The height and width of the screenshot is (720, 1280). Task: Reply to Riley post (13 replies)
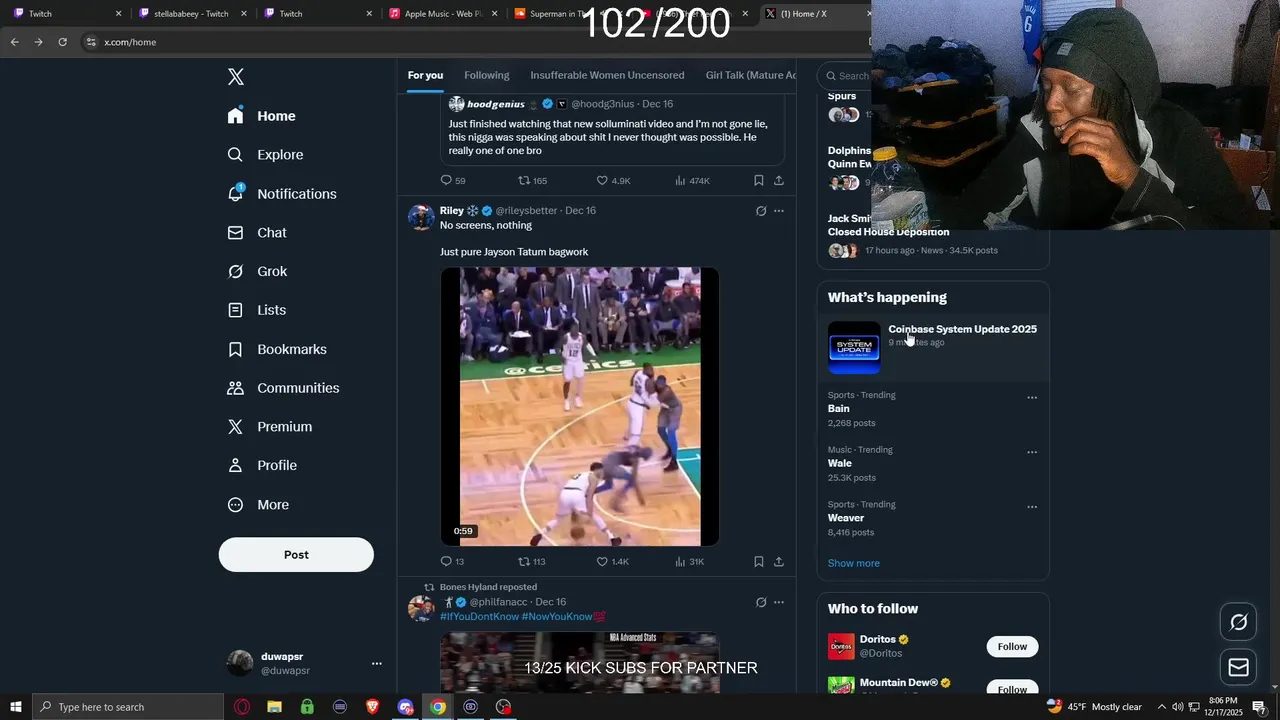pyautogui.click(x=453, y=562)
